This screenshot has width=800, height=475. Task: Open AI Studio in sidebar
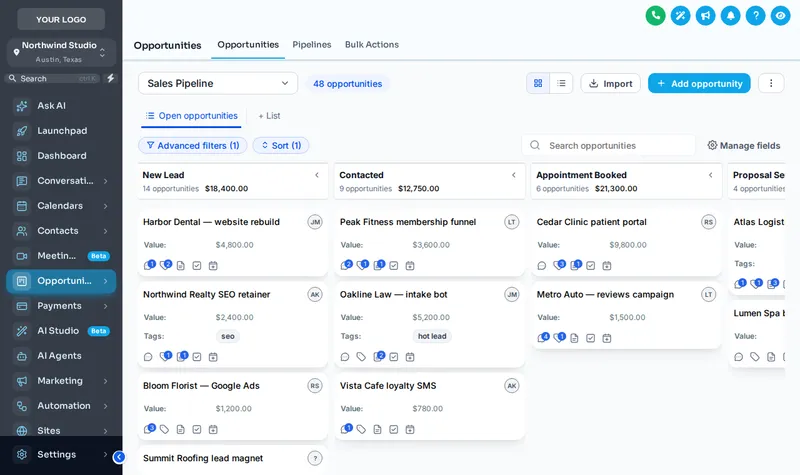pos(61,331)
